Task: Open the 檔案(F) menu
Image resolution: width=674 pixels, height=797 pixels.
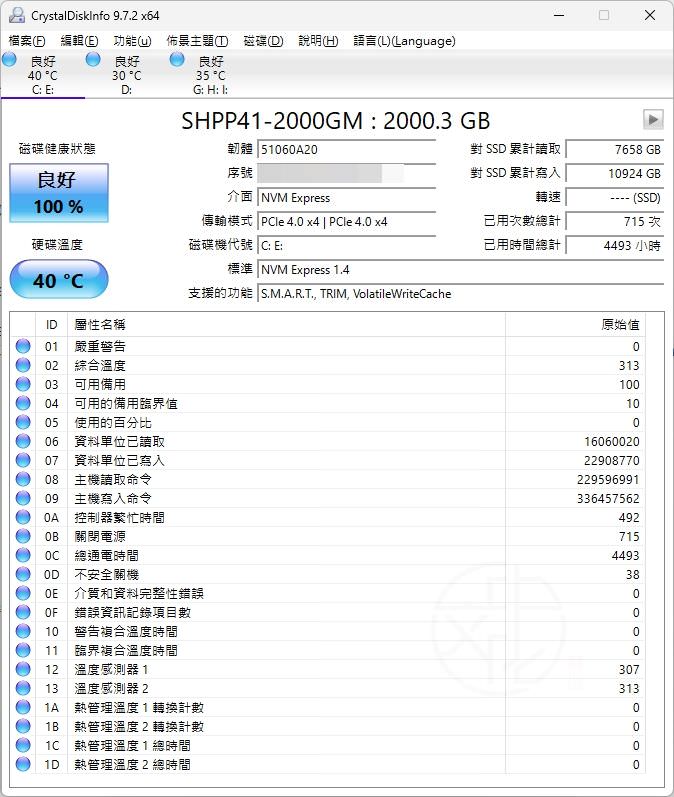Action: [x=27, y=41]
